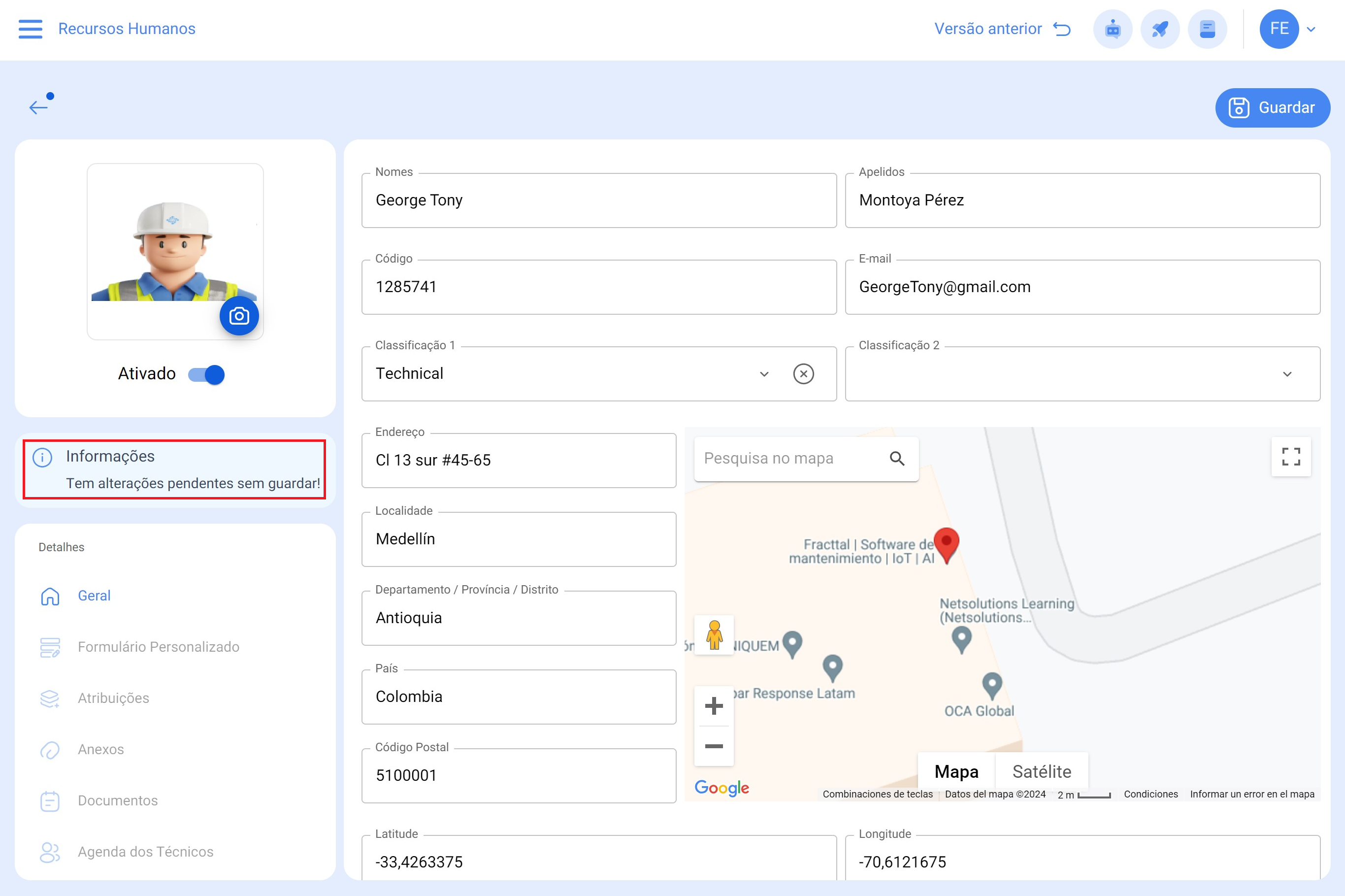The height and width of the screenshot is (896, 1345).
Task: Open the FE user profile menu
Action: (x=1287, y=29)
